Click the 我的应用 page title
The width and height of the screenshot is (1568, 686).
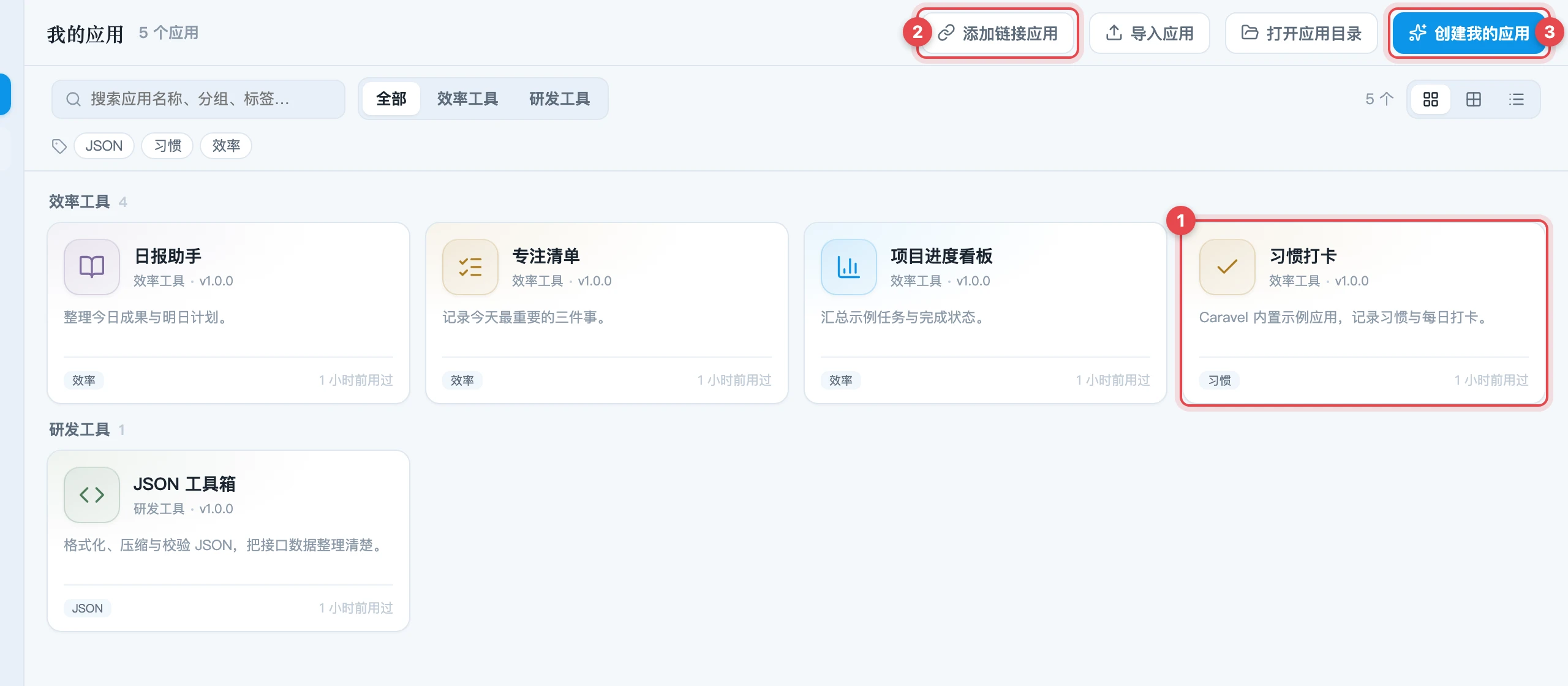point(86,34)
